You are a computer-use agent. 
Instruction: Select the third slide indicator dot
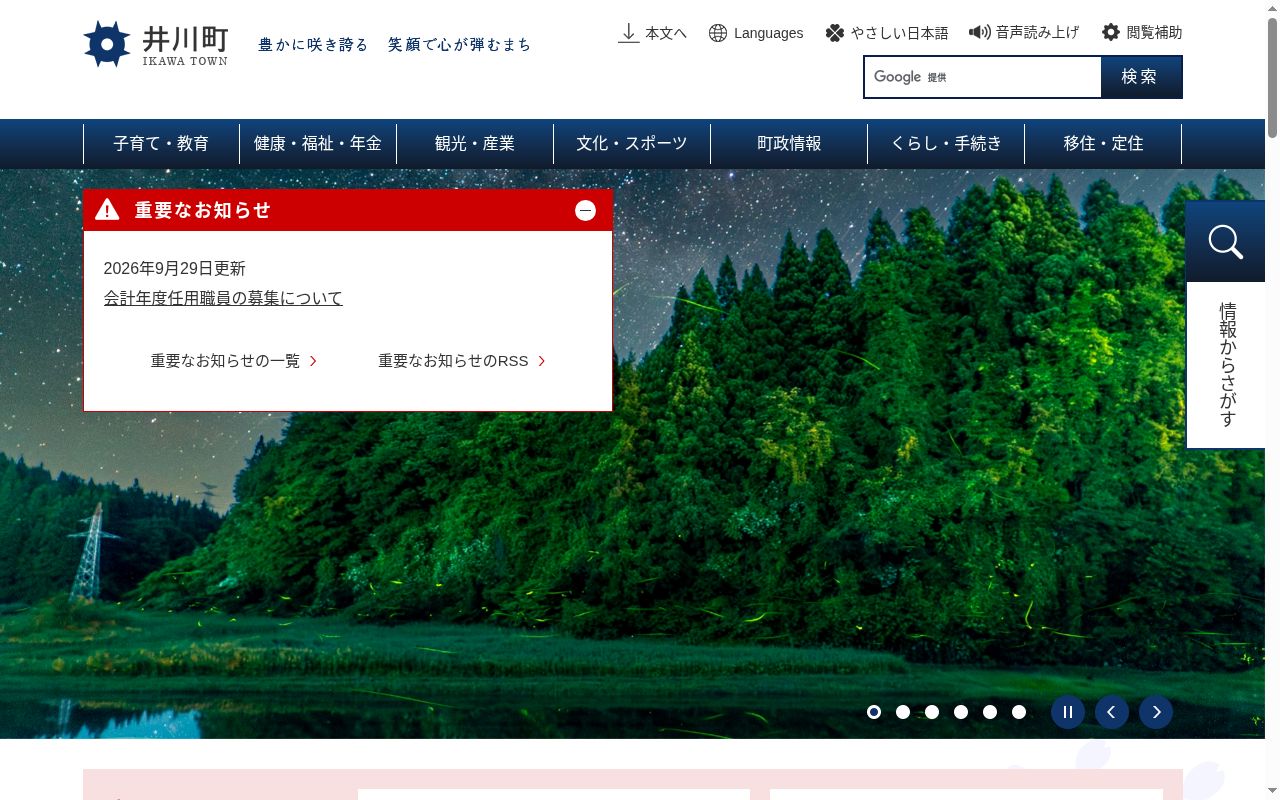pos(932,712)
